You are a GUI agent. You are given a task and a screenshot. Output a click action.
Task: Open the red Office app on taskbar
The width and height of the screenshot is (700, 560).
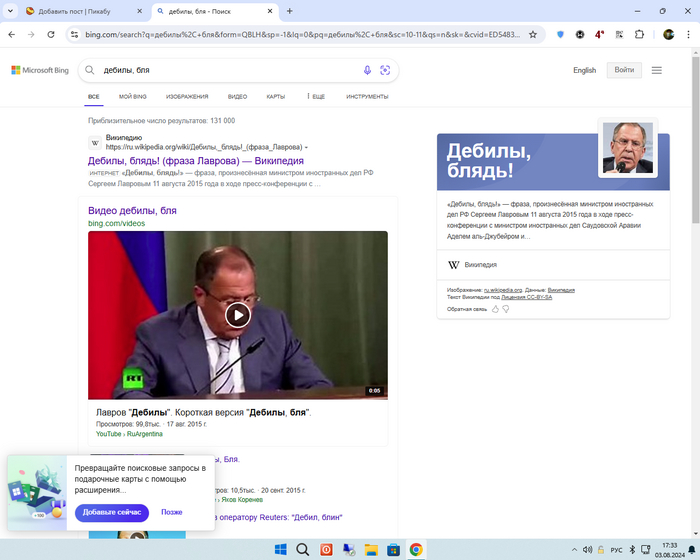click(326, 550)
